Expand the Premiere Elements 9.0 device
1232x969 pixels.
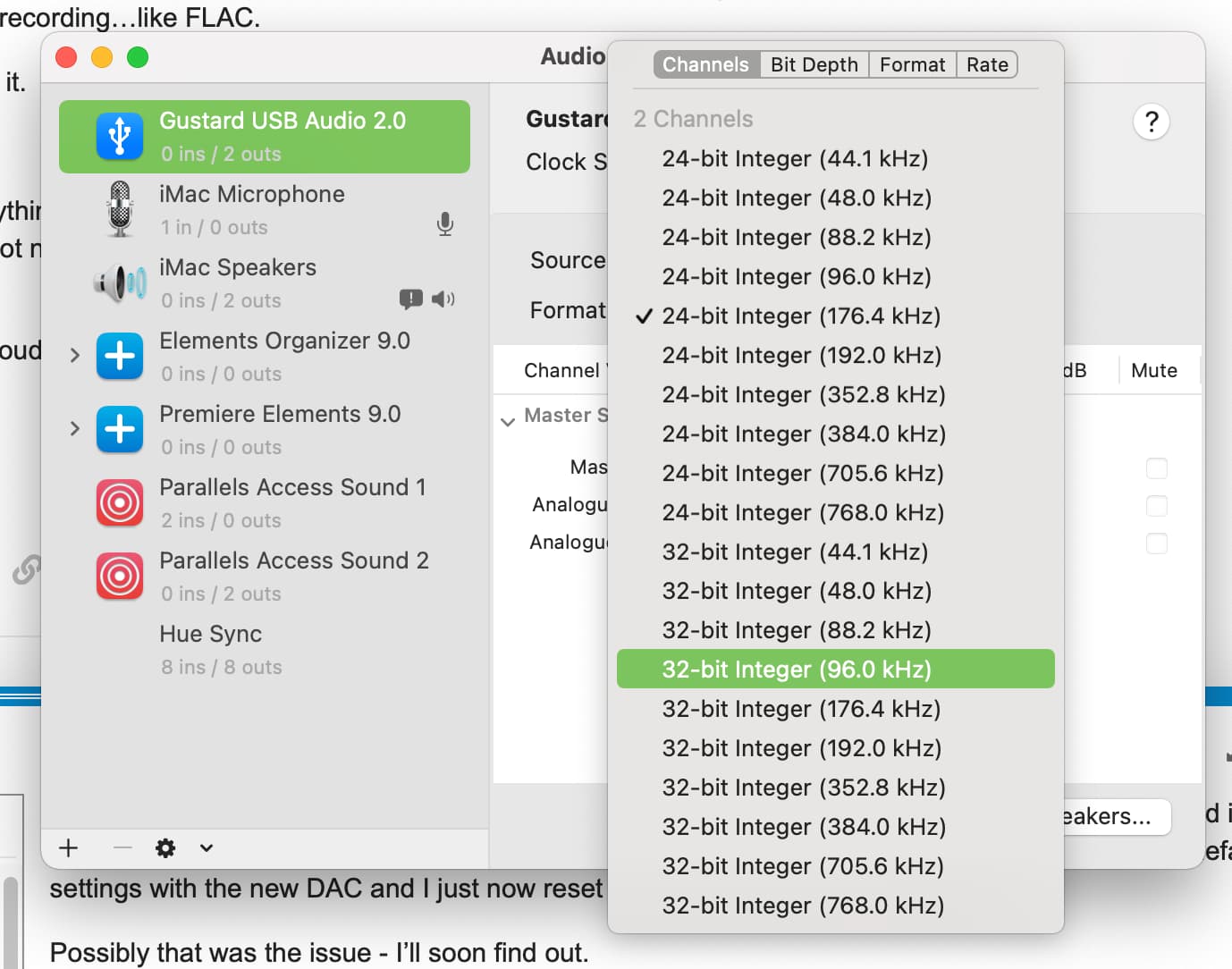(x=75, y=429)
